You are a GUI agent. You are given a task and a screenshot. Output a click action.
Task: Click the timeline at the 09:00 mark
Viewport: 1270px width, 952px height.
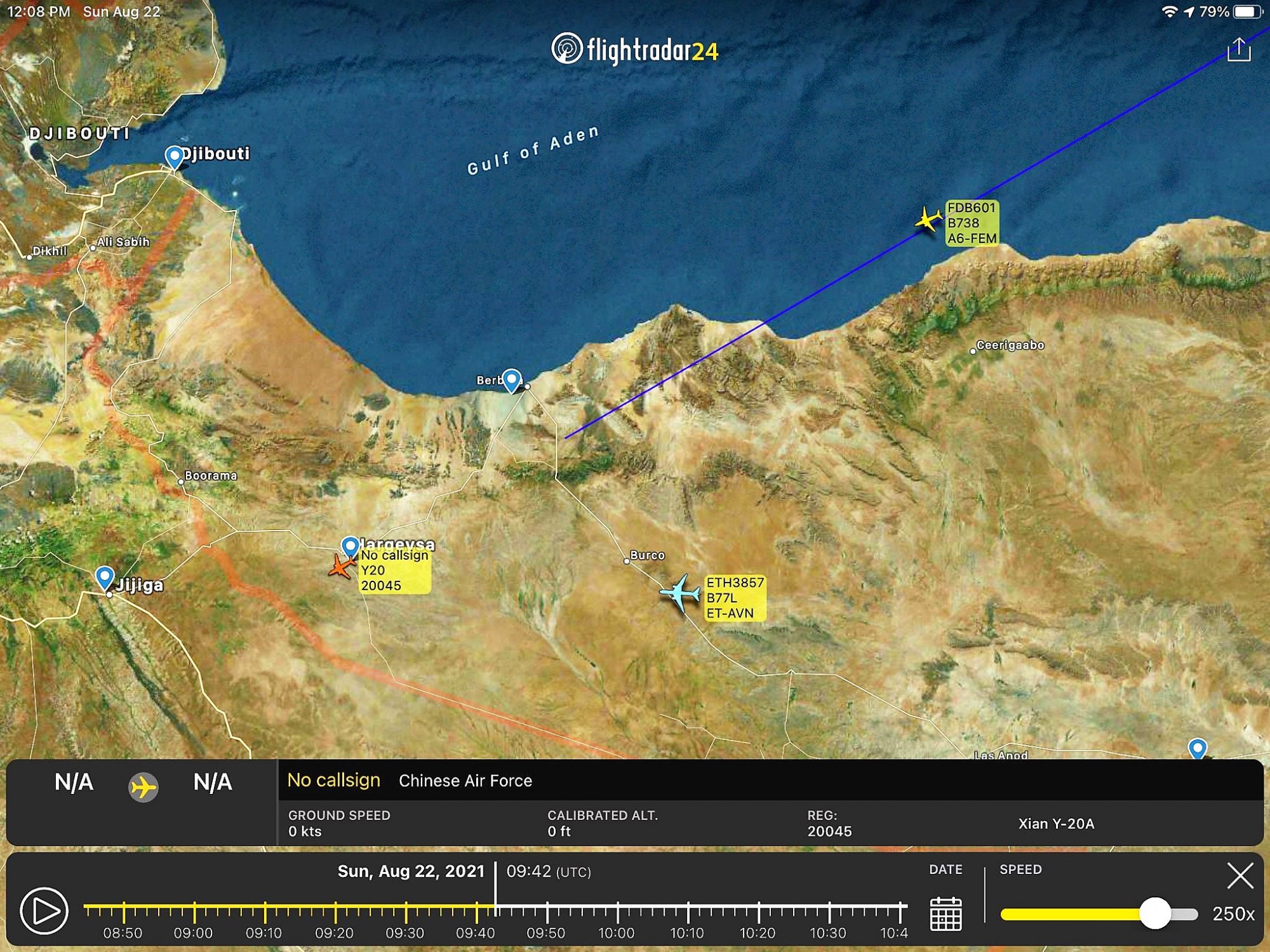(194, 912)
